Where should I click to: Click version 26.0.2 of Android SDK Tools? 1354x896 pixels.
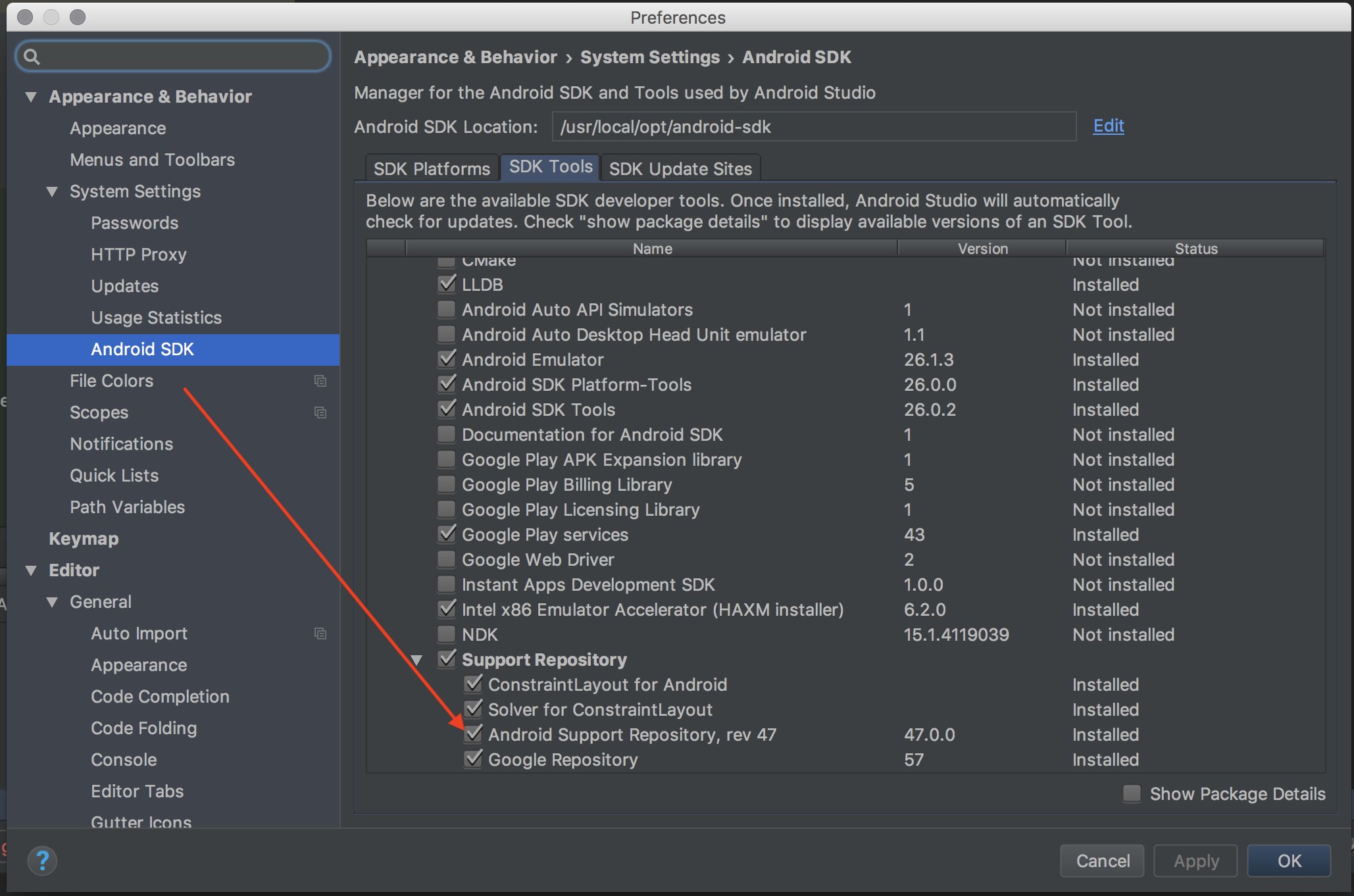[x=930, y=409]
